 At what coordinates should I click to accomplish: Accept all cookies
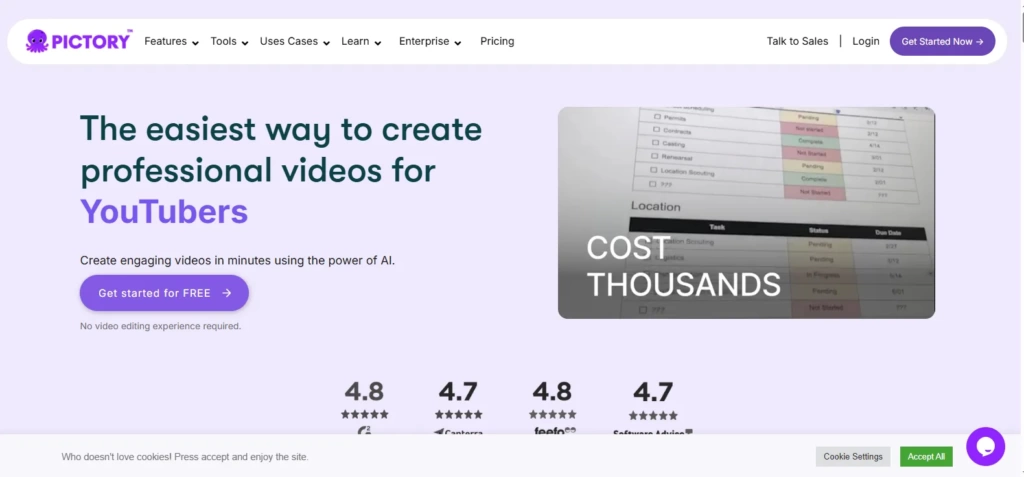tap(926, 456)
